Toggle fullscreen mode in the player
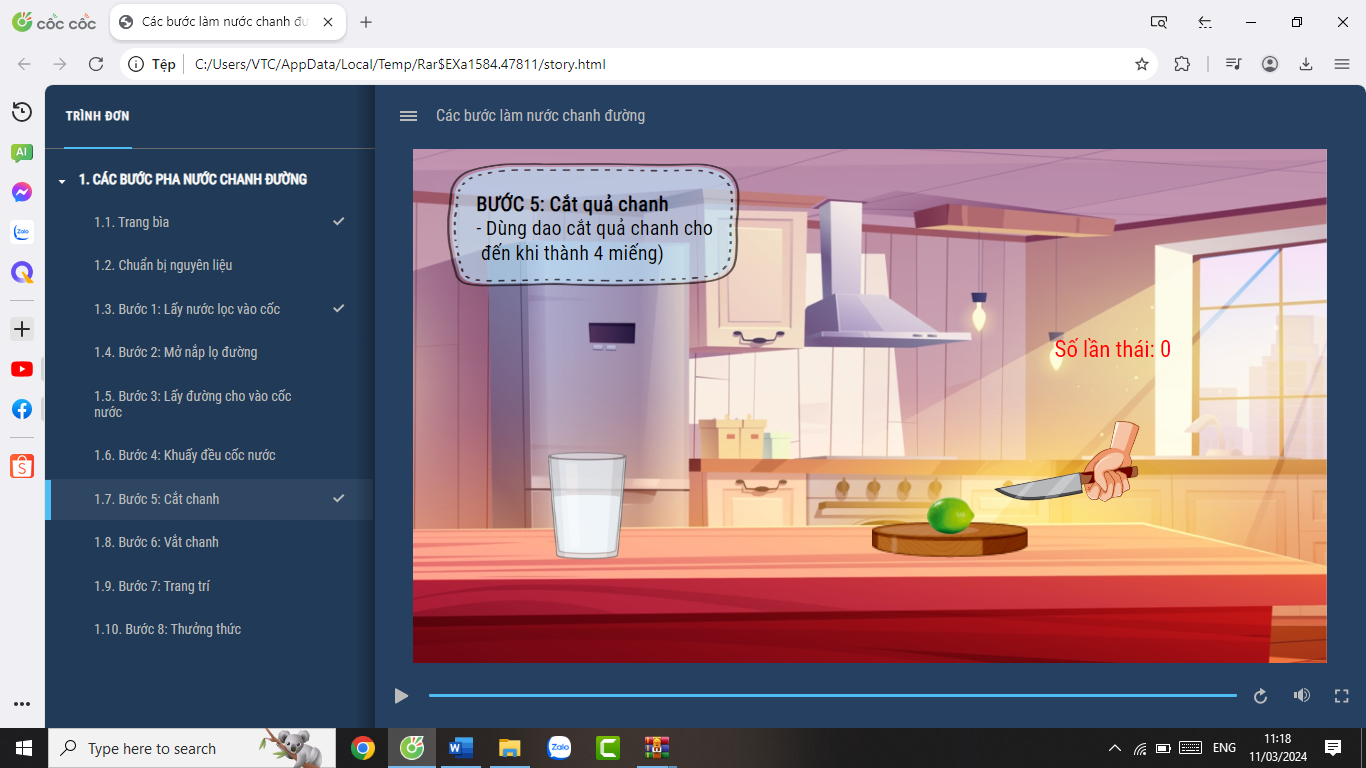 tap(1342, 696)
